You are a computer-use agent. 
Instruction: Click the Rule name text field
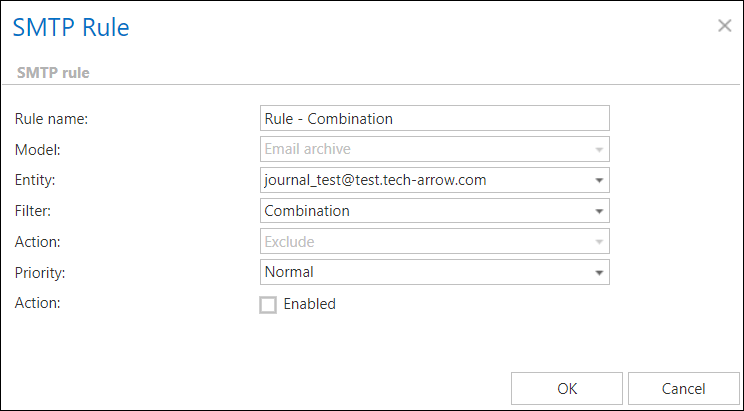[434, 118]
